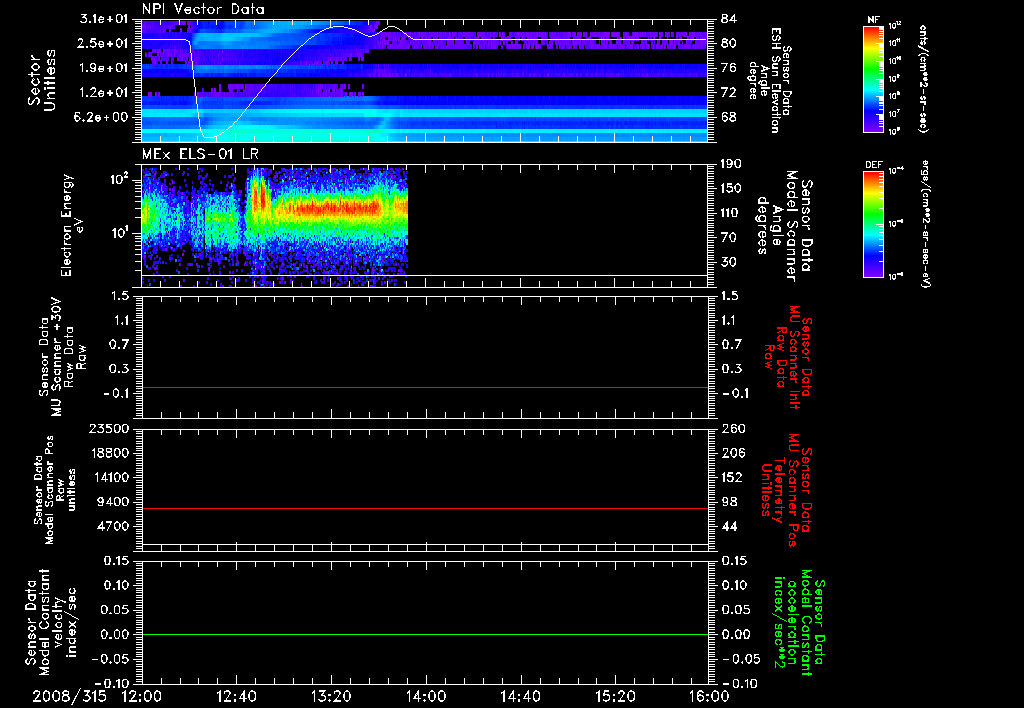Click the red line in Scanner Pos panel

pyautogui.click(x=425, y=508)
